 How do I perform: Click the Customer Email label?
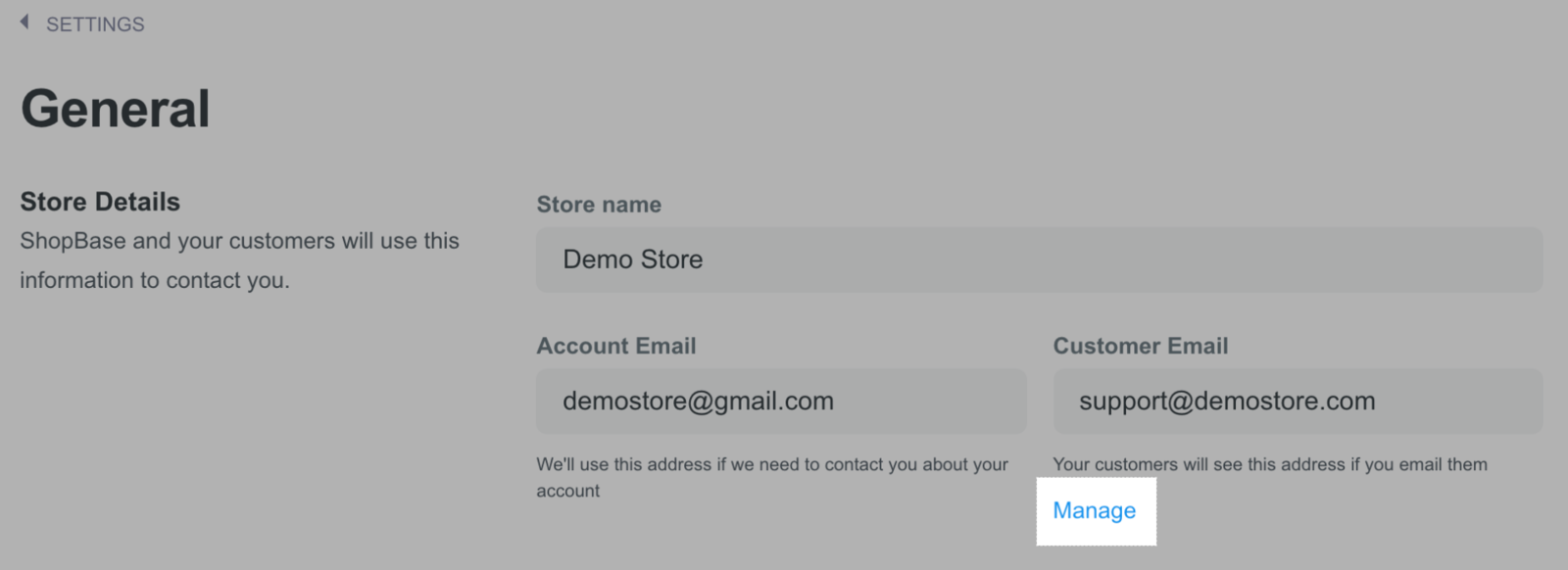[1141, 346]
